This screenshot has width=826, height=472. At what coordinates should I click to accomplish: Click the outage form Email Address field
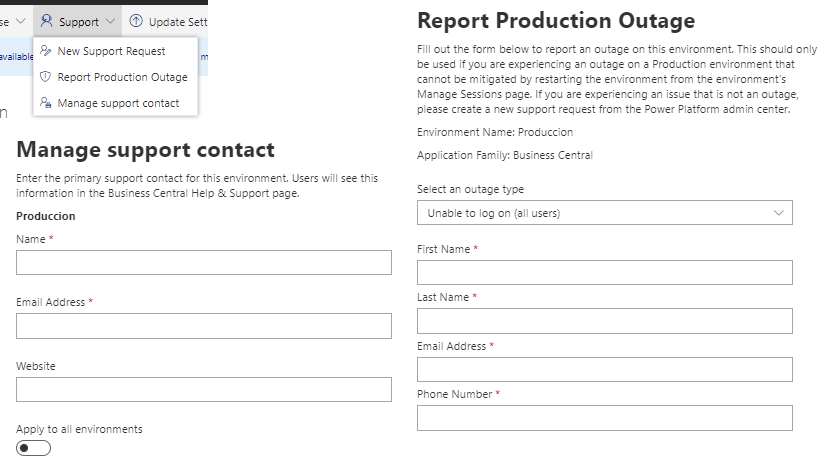[604, 370]
